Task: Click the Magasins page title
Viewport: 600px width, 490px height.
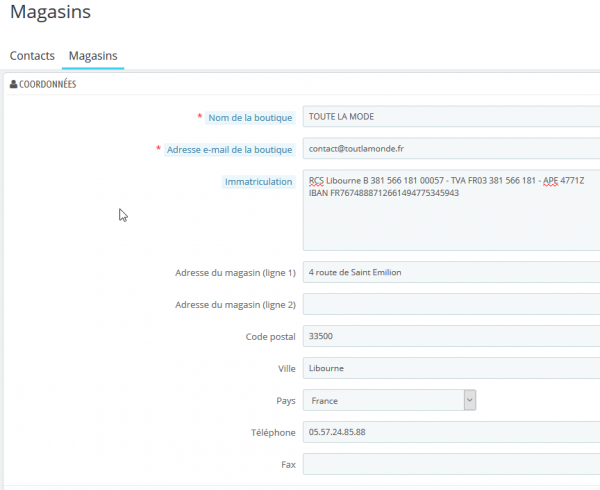Action: (50, 11)
